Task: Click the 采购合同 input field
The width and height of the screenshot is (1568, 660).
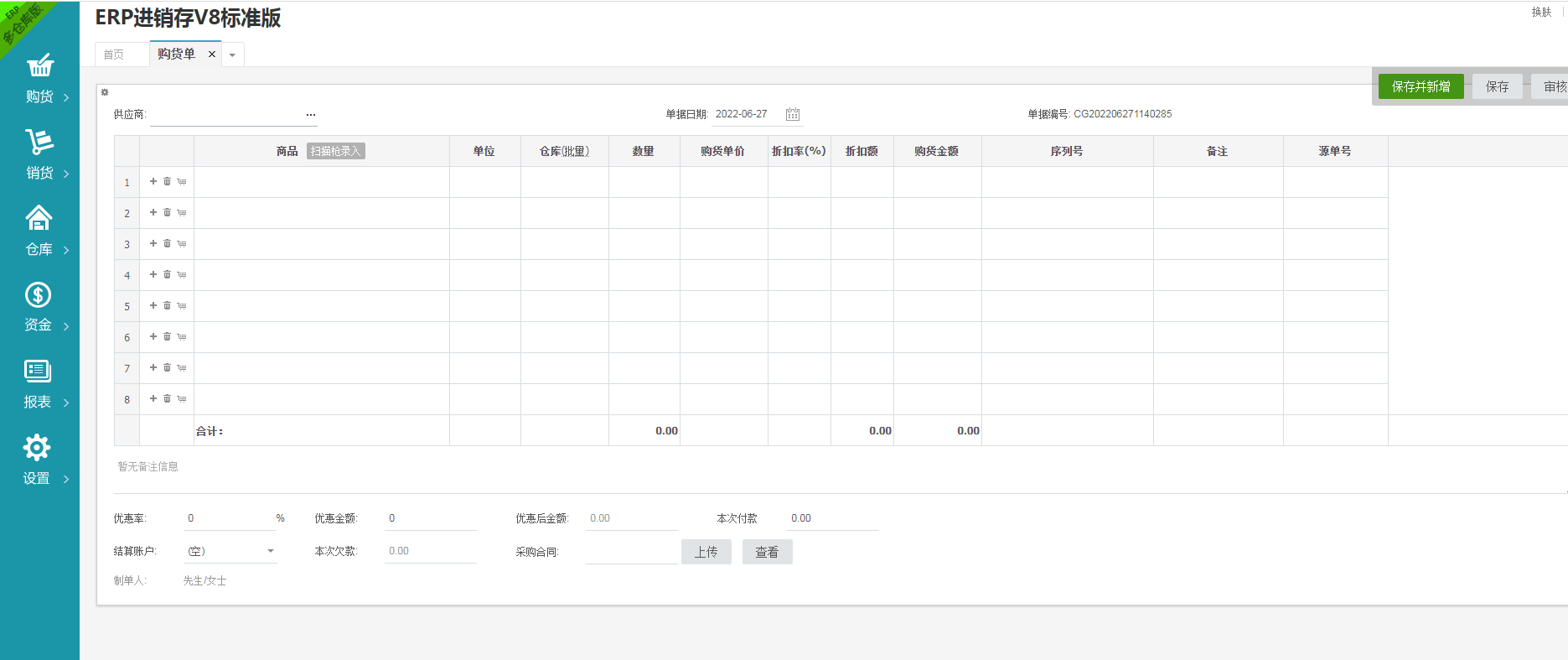Action: point(632,552)
